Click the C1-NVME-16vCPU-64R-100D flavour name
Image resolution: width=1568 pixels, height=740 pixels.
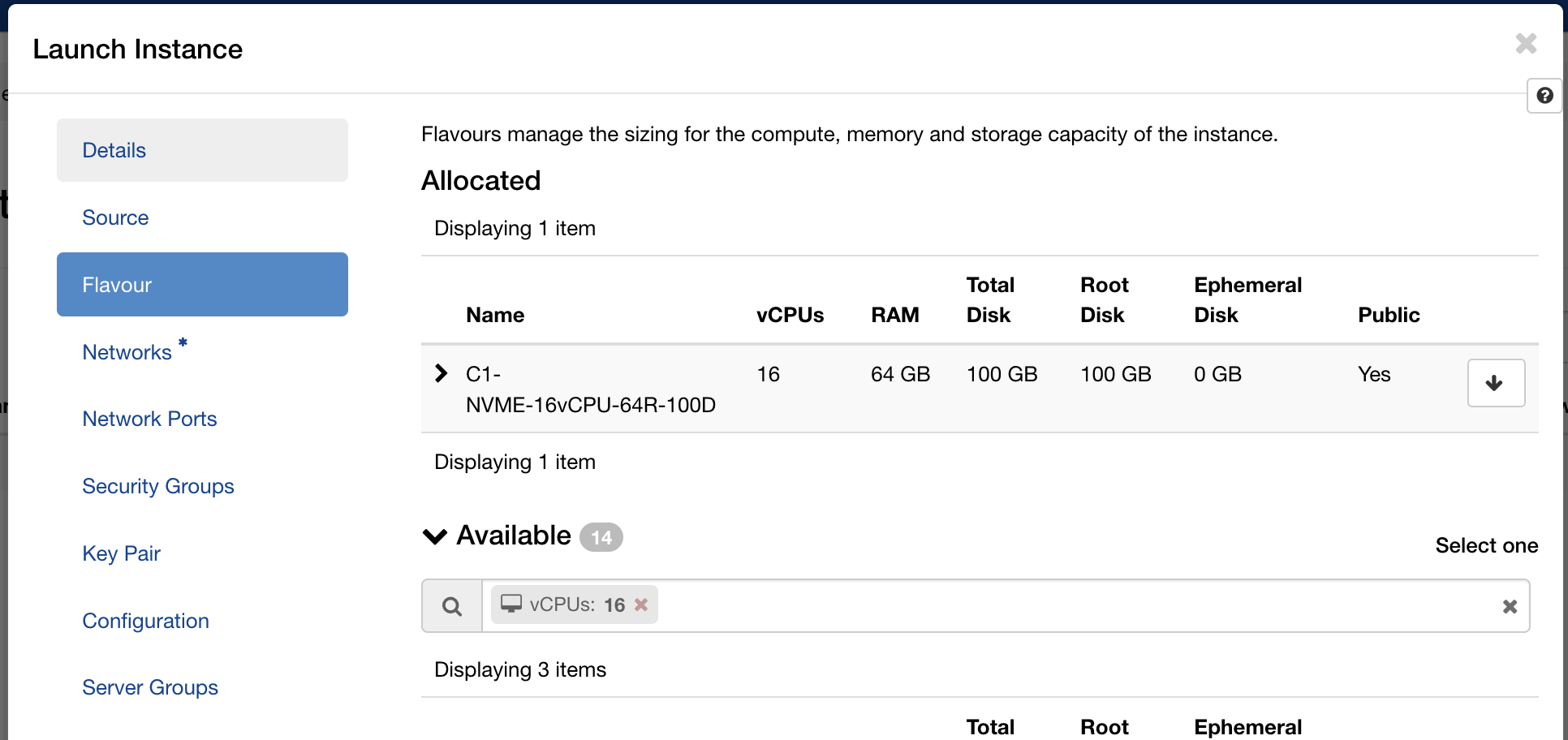coord(591,389)
